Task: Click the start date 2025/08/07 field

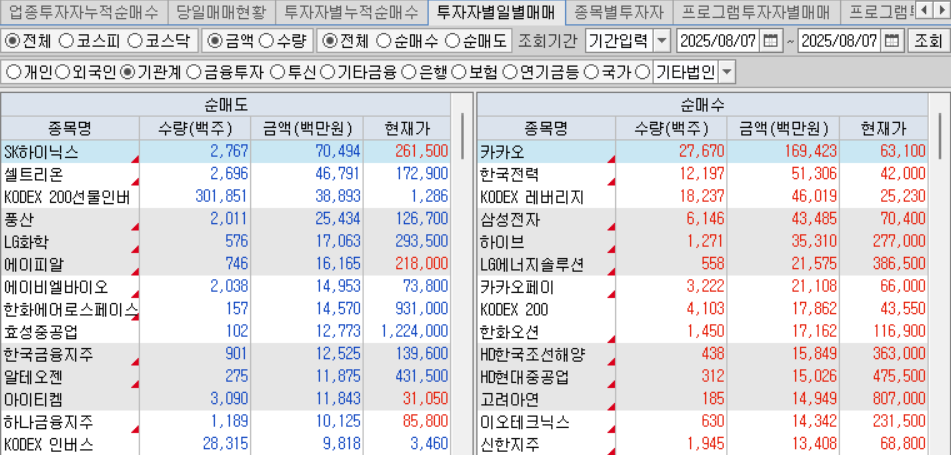Action: pos(717,41)
